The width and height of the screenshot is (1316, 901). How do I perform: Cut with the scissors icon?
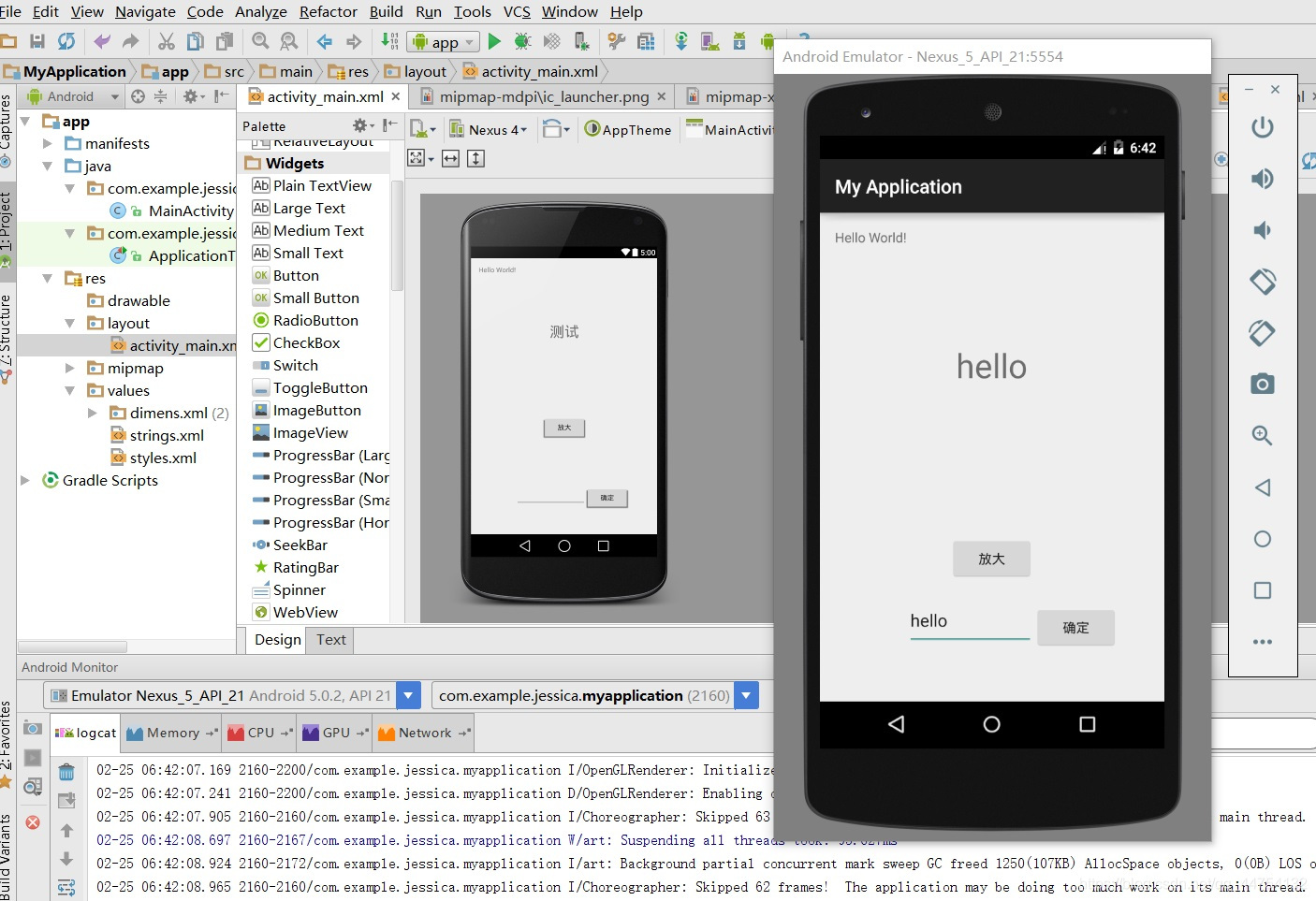point(167,41)
